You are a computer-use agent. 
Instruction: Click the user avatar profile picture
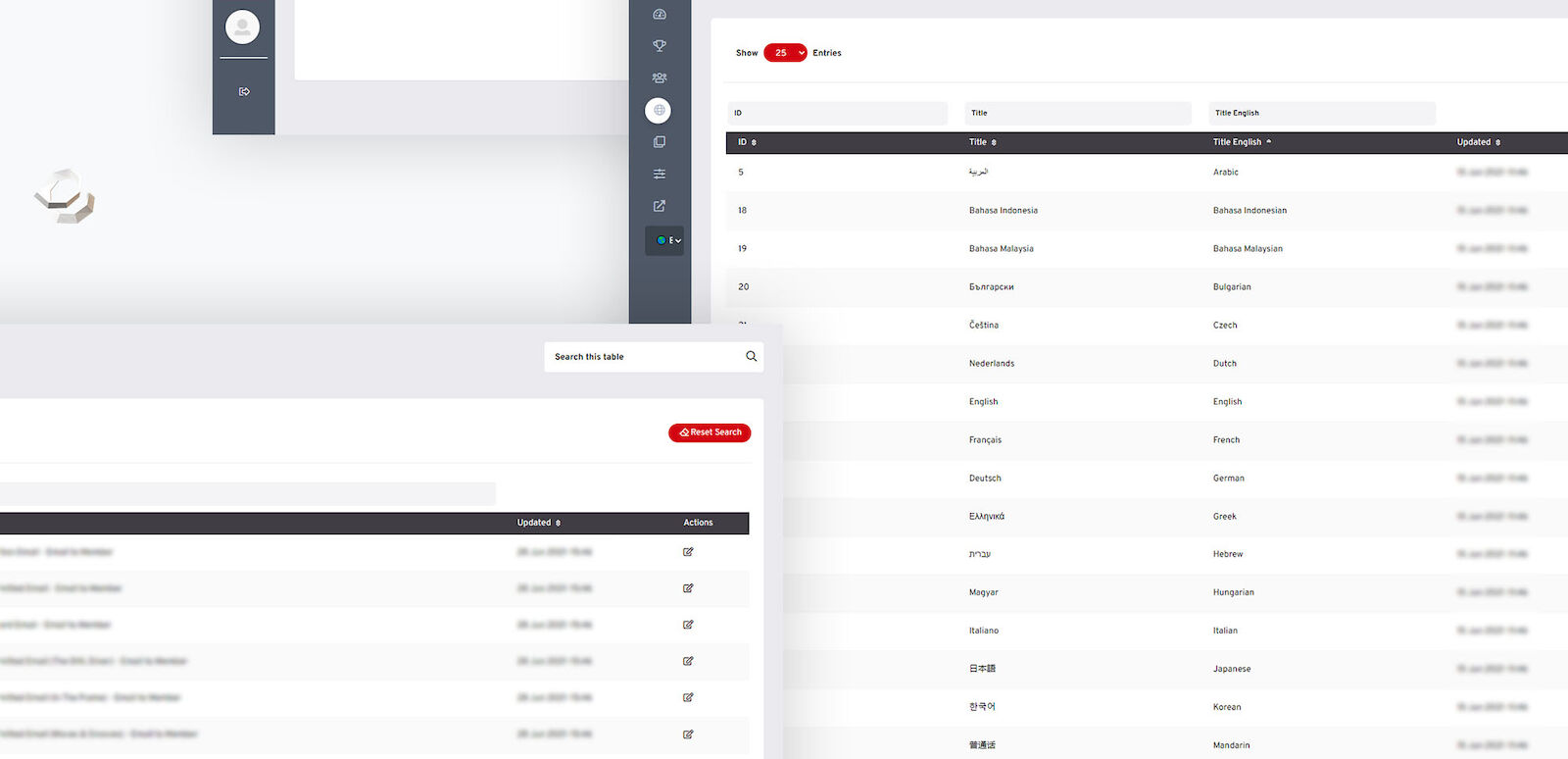(242, 26)
